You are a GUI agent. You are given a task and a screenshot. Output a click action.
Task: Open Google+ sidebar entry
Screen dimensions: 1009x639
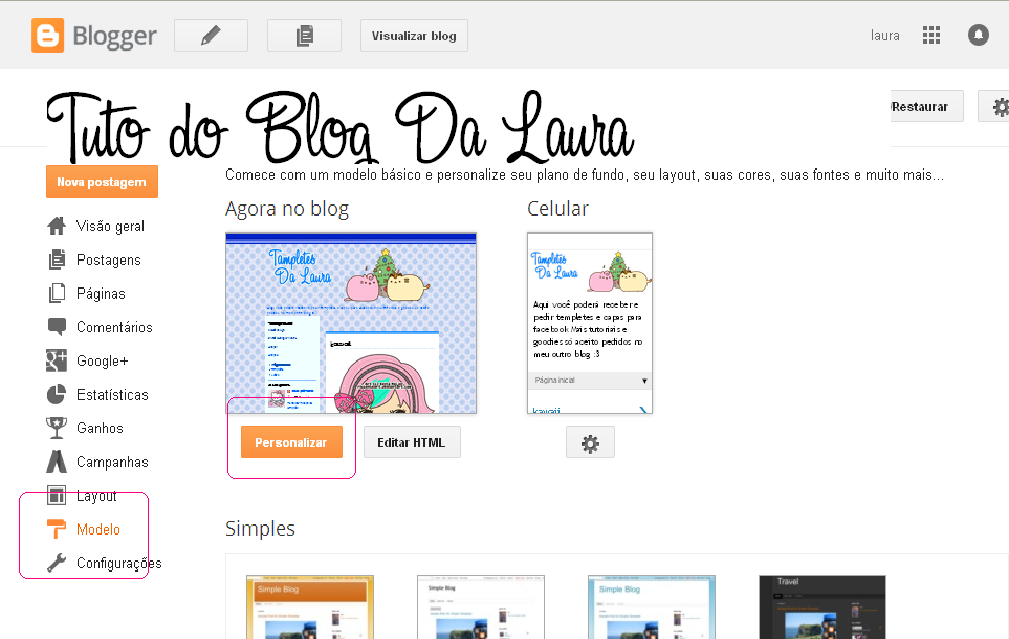tap(102, 361)
